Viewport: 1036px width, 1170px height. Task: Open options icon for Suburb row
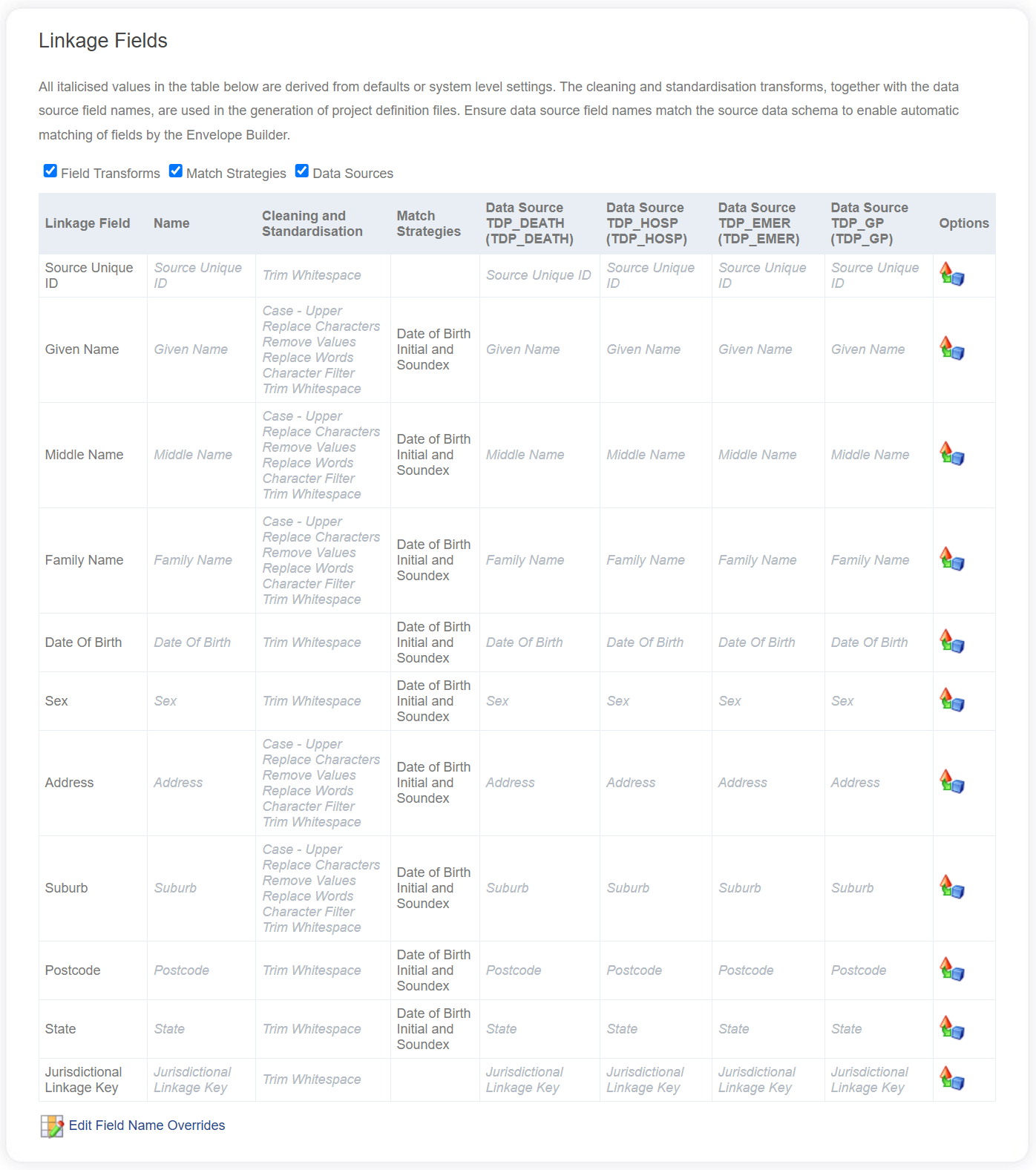tap(952, 887)
